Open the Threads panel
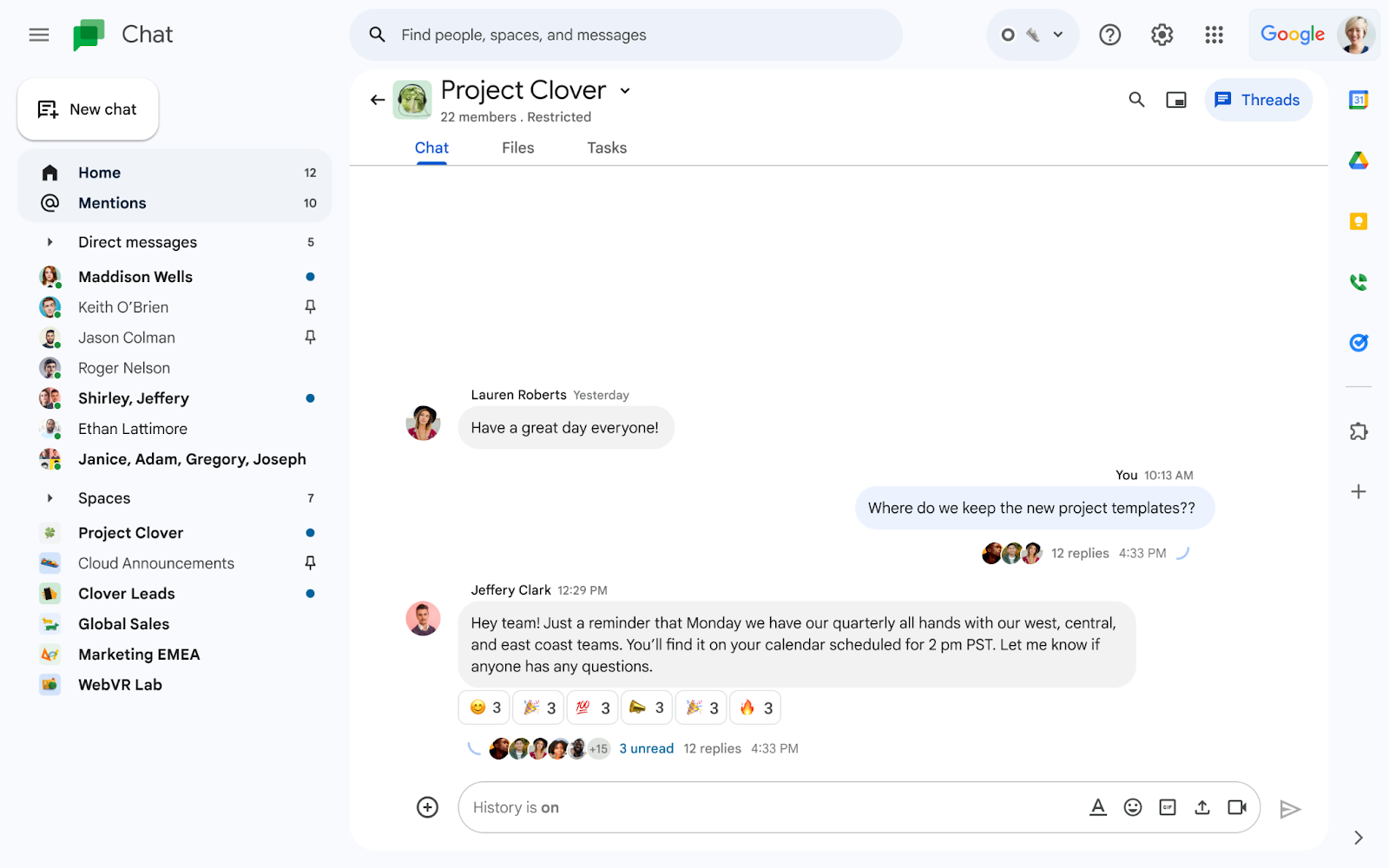The image size is (1389, 868). pos(1258,100)
